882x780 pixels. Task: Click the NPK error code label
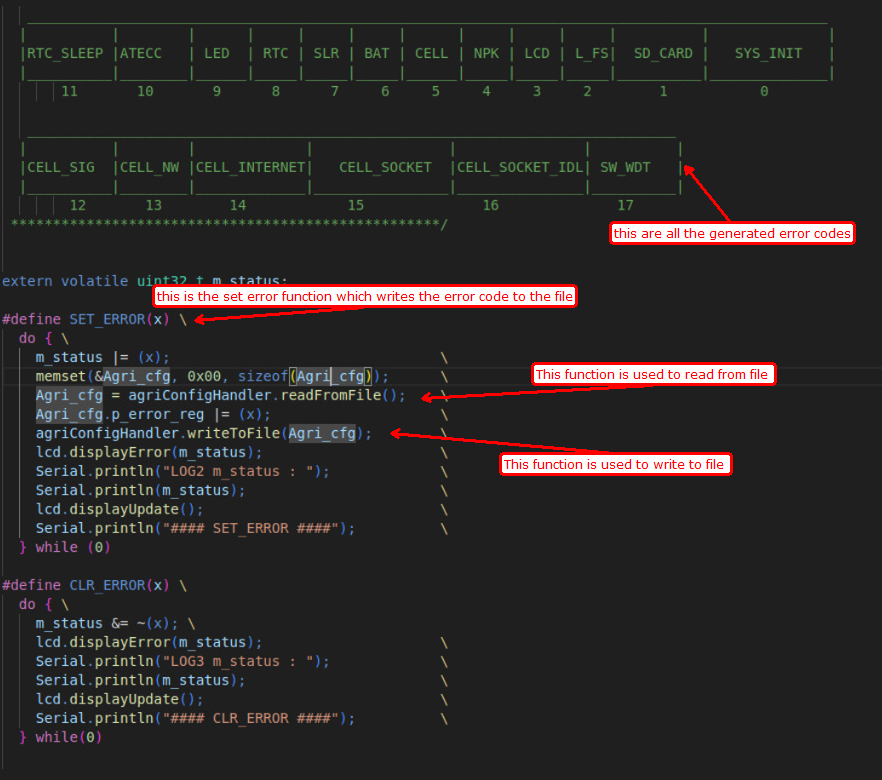click(486, 53)
